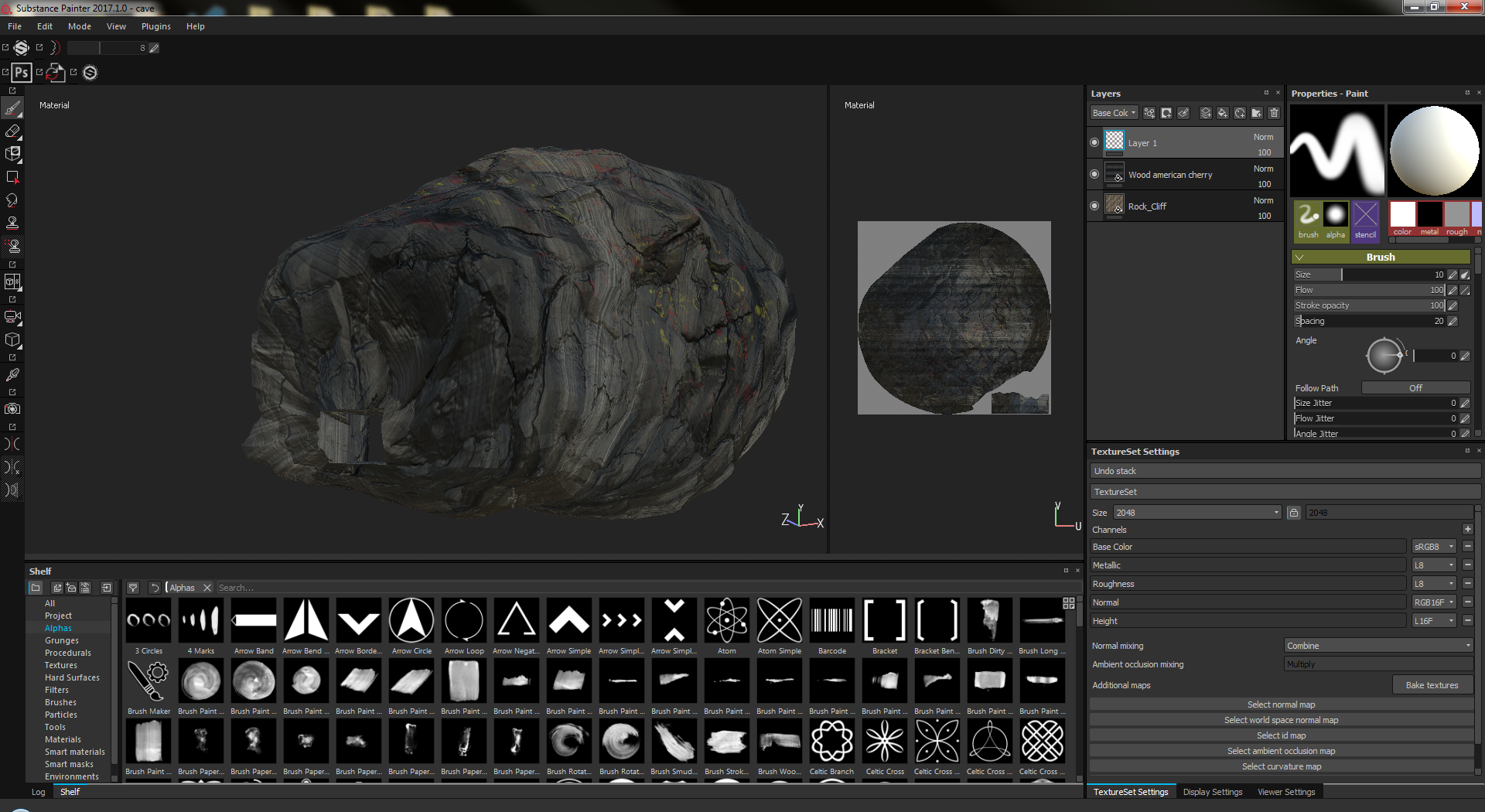Image resolution: width=1485 pixels, height=812 pixels.
Task: Open the Height L16F format dropdown
Action: tap(1434, 621)
